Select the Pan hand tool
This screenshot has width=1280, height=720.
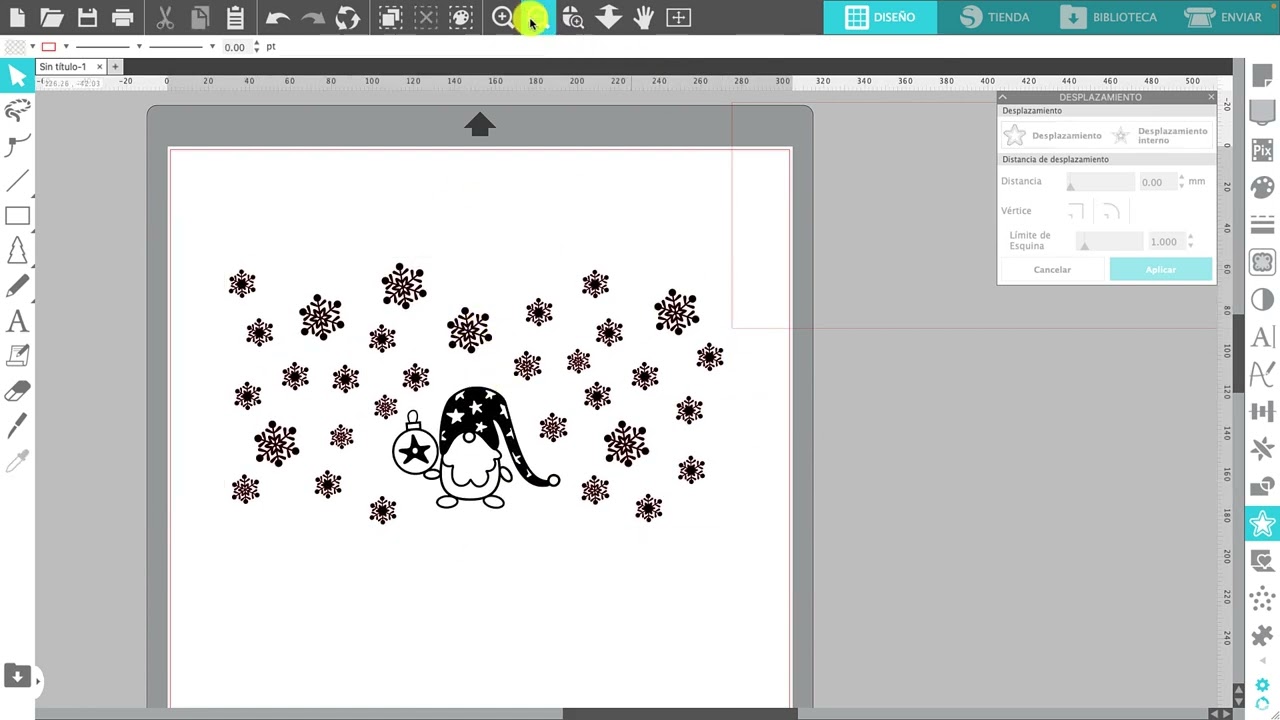pyautogui.click(x=643, y=17)
